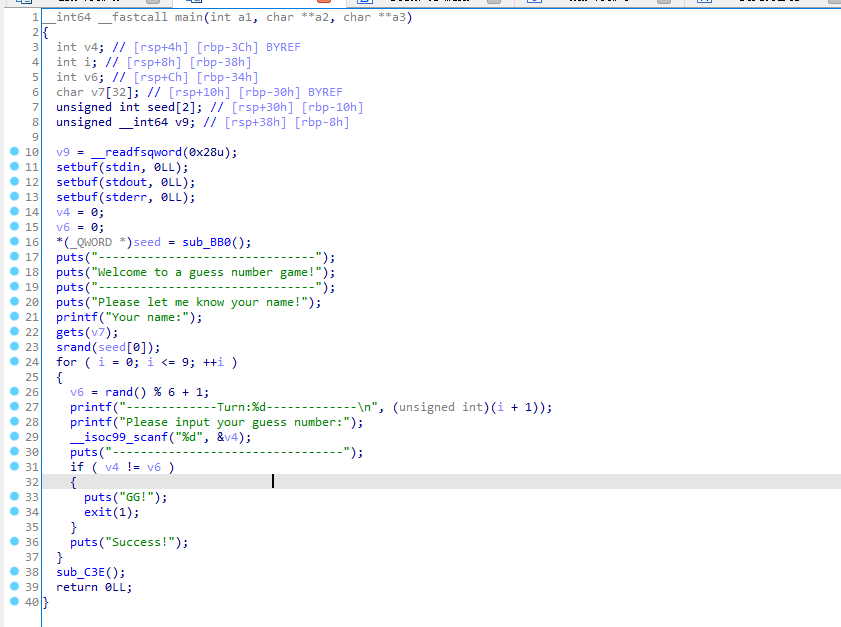The width and height of the screenshot is (841, 627).
Task: Click breakpoint marker beside line 14
Action: 14,212
